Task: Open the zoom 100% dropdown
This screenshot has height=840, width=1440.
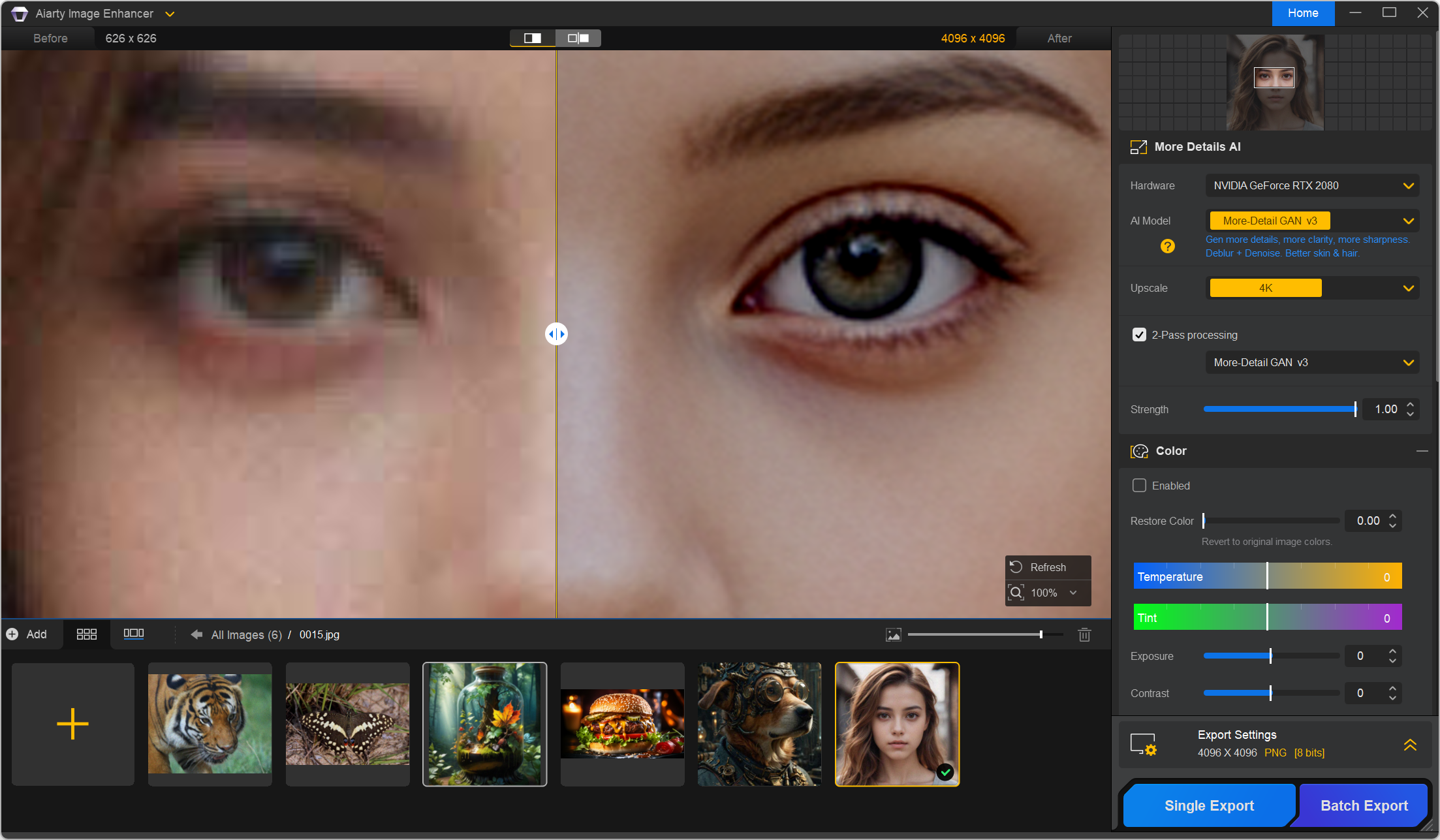Action: [1073, 593]
